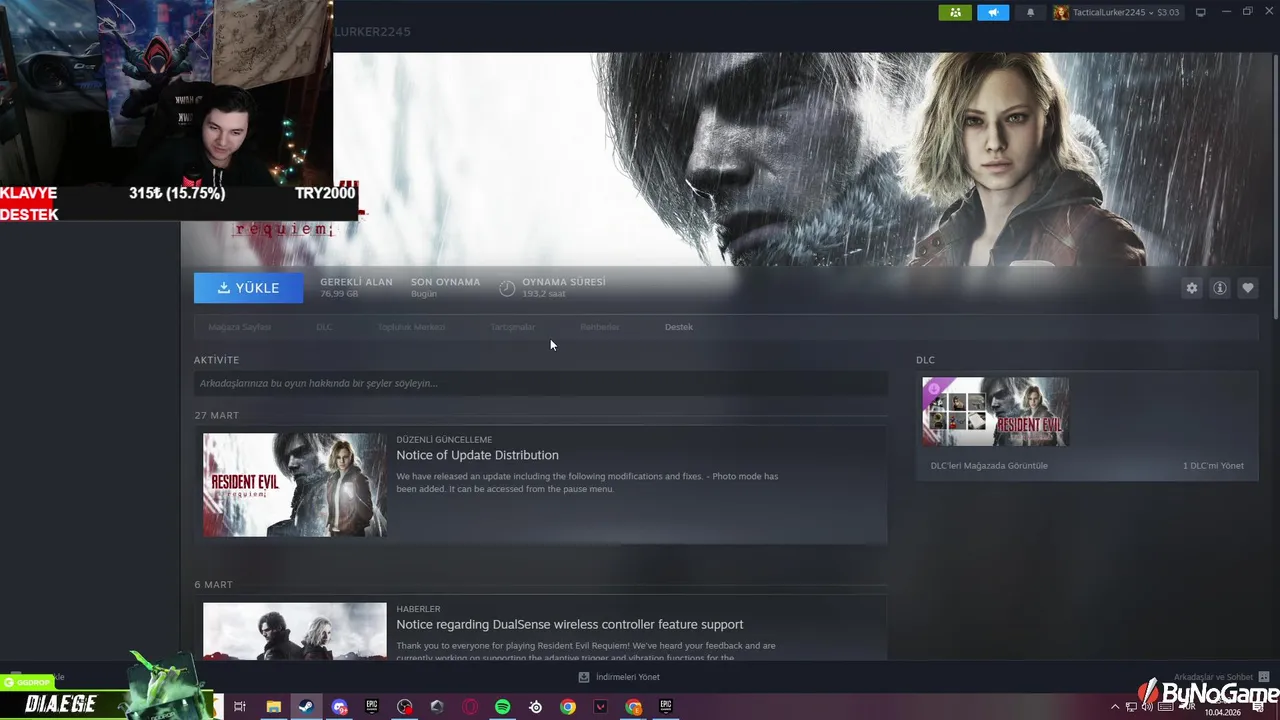Open the DLC tab
The height and width of the screenshot is (720, 1280).
[324, 327]
